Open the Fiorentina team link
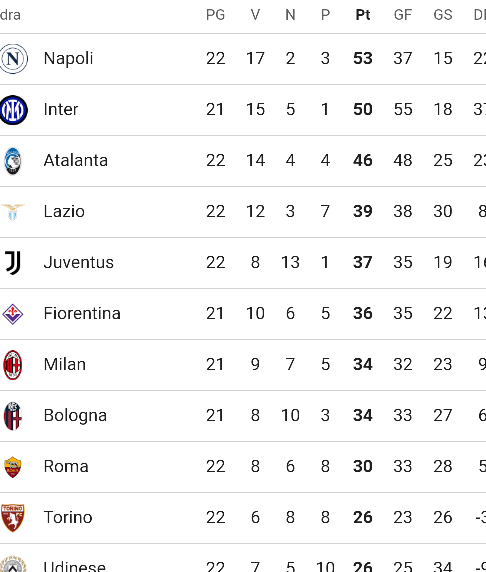 pos(82,313)
